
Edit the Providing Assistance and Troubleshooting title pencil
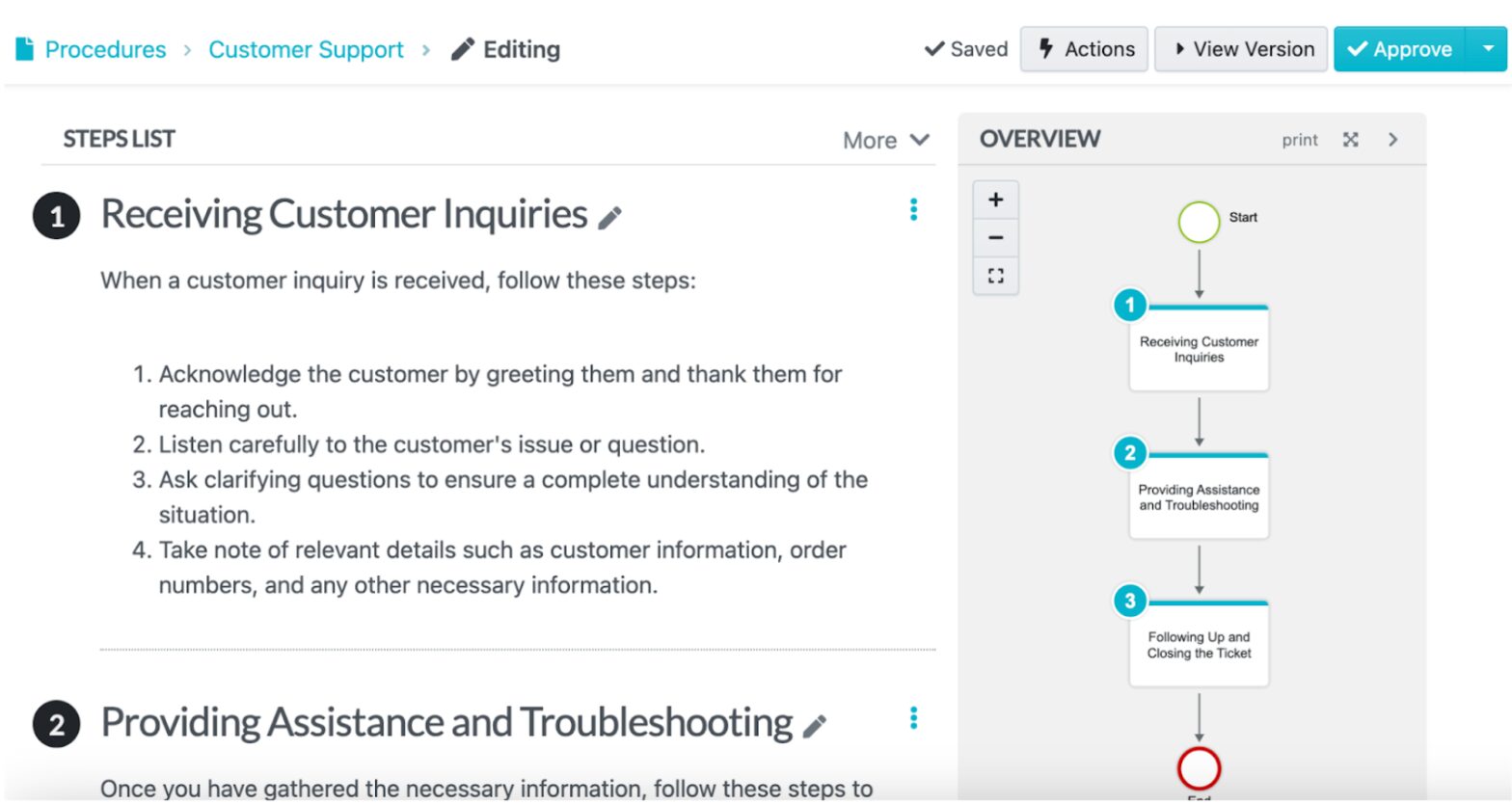pos(815,727)
